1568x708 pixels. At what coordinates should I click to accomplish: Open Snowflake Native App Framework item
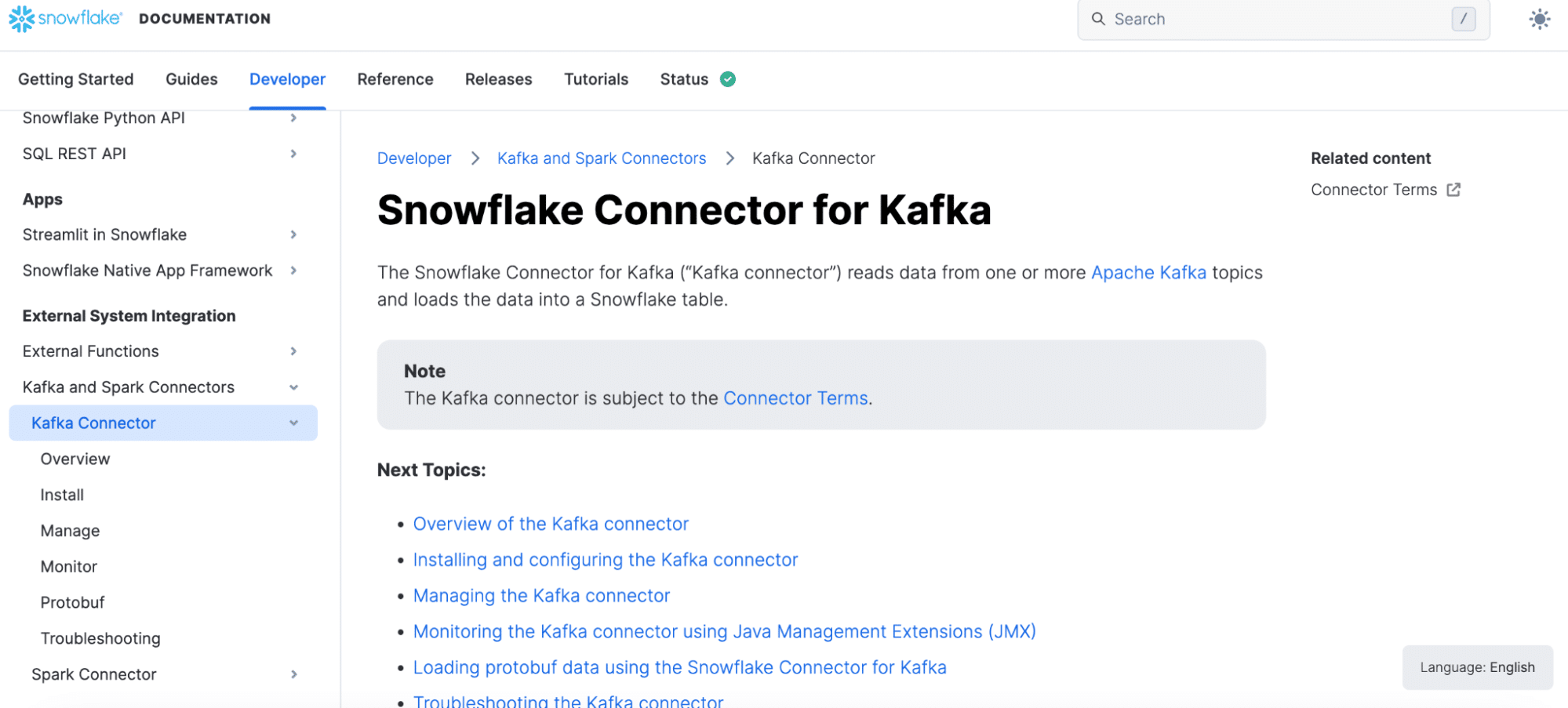point(147,270)
